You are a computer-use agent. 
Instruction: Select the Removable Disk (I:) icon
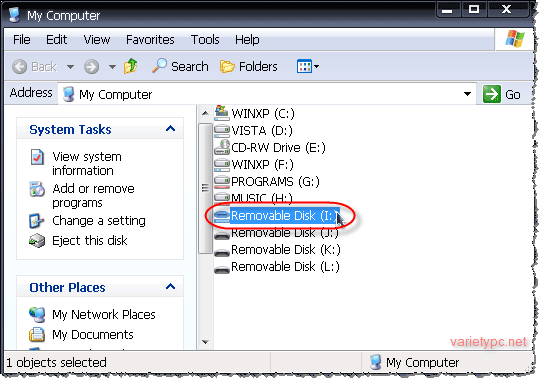222,216
